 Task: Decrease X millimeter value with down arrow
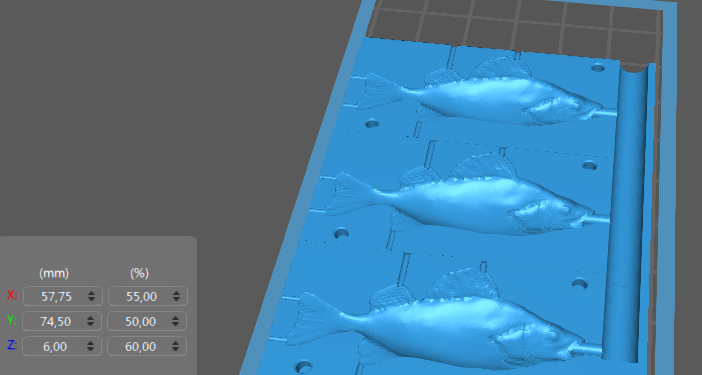(91, 299)
